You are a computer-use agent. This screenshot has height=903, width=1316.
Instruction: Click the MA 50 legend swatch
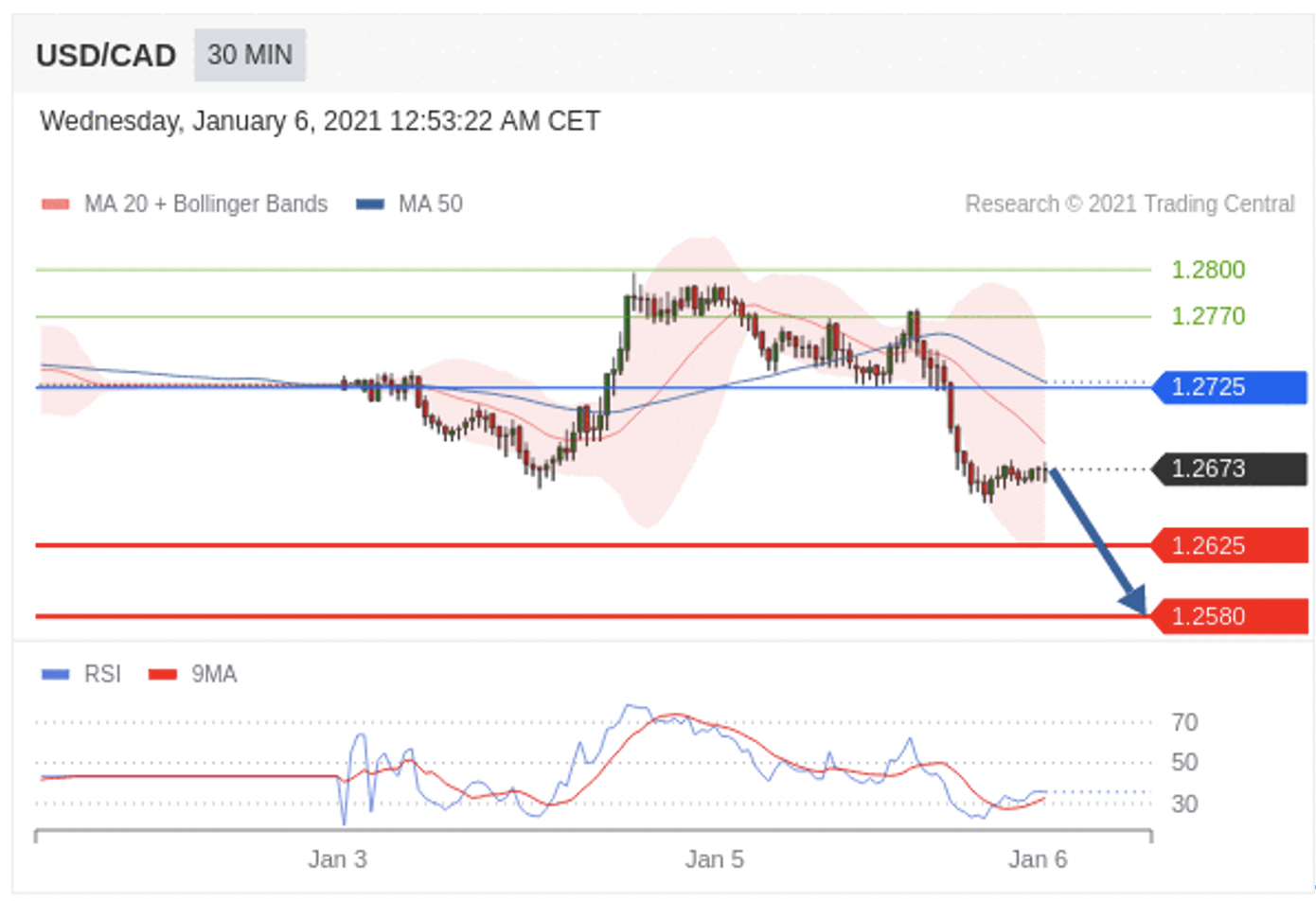tap(370, 204)
